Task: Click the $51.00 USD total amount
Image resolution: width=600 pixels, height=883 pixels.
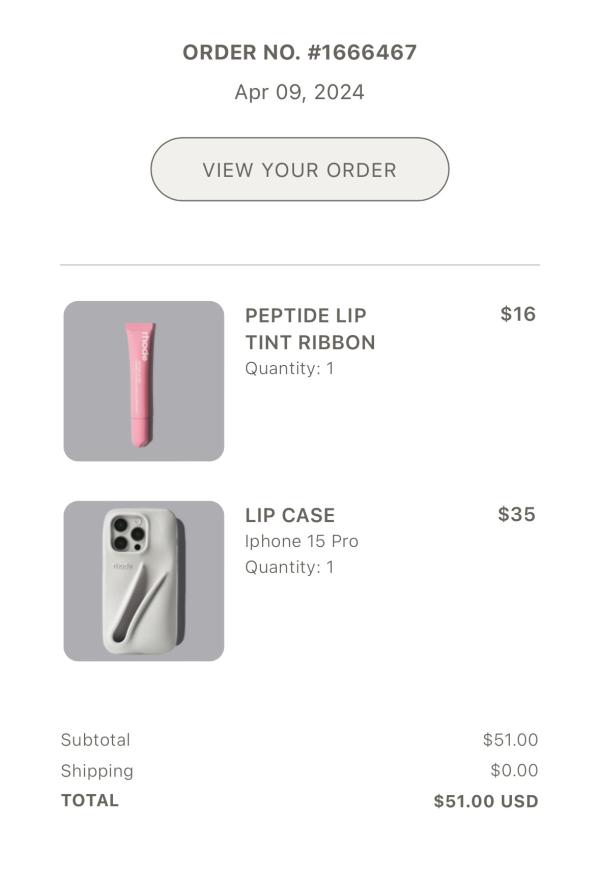Action: [x=486, y=801]
